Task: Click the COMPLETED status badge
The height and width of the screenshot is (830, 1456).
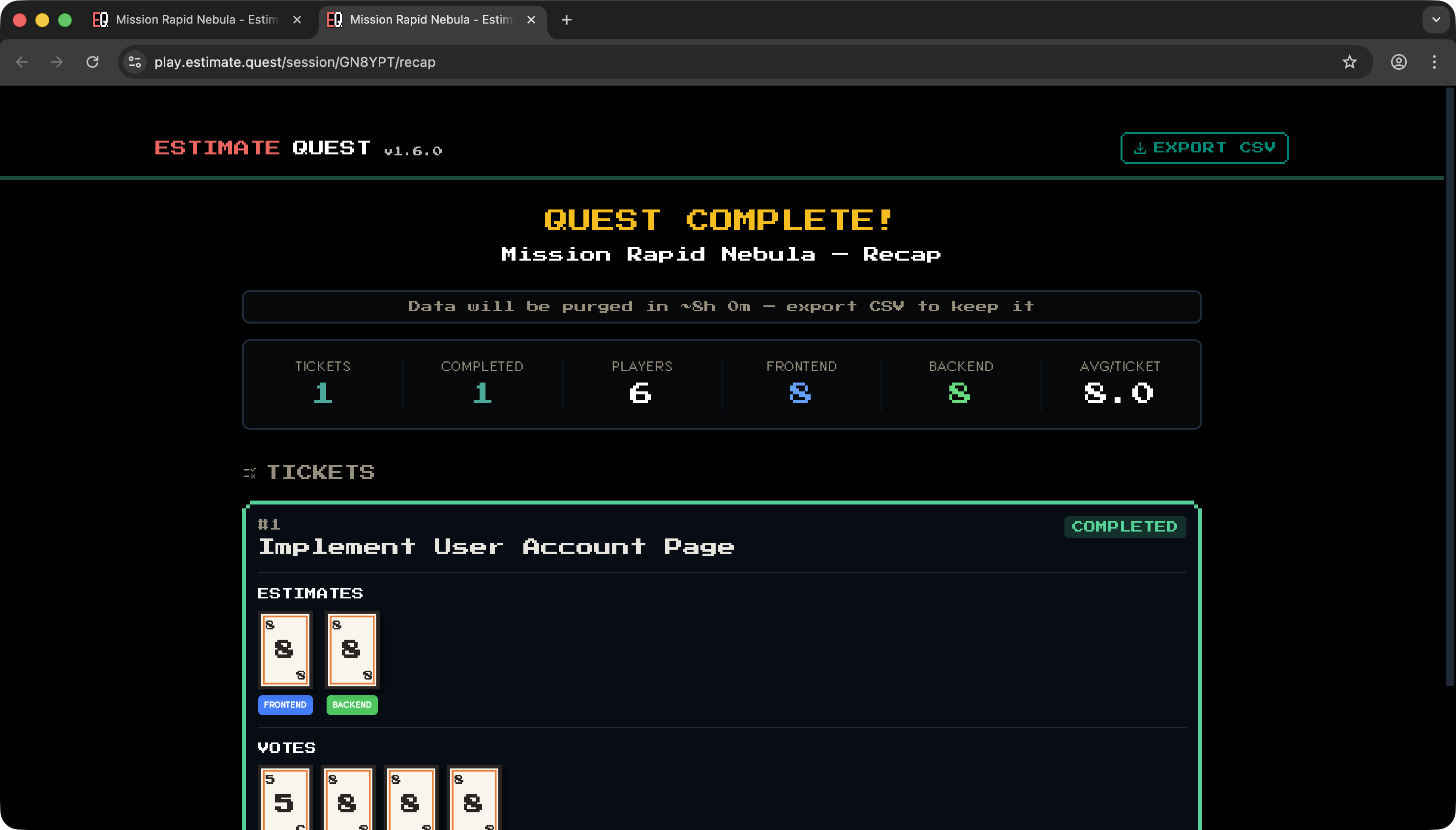Action: (1123, 526)
